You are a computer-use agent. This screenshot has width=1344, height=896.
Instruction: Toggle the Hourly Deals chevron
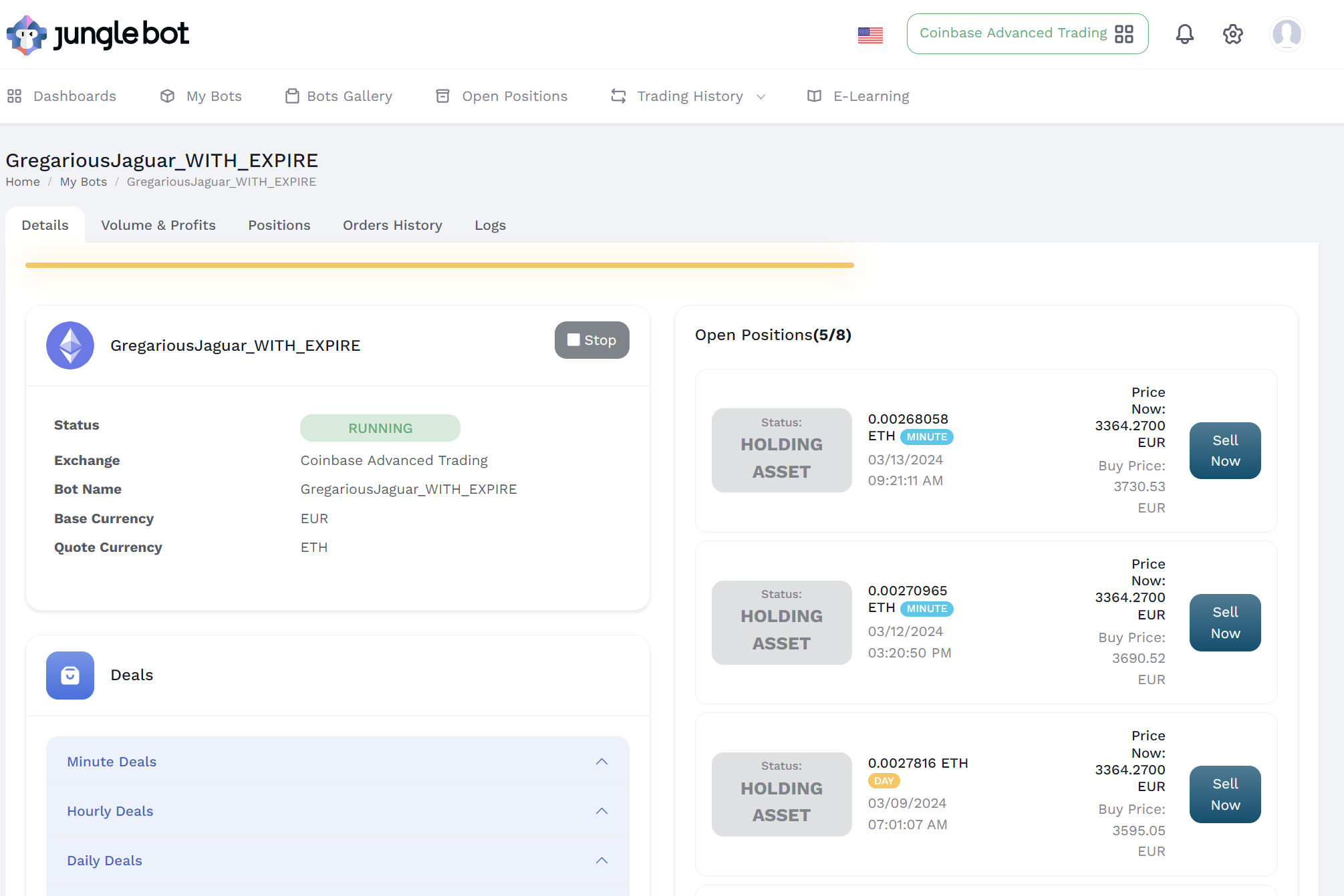click(x=601, y=811)
